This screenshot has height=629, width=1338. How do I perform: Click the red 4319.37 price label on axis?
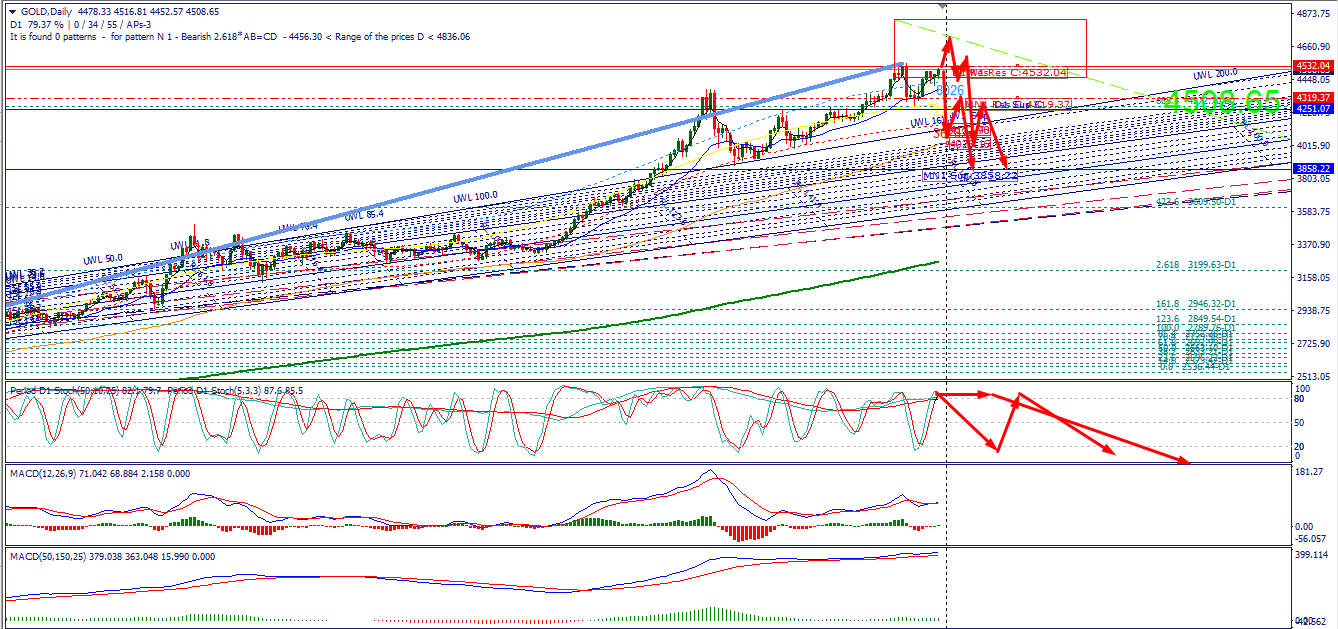1314,97
